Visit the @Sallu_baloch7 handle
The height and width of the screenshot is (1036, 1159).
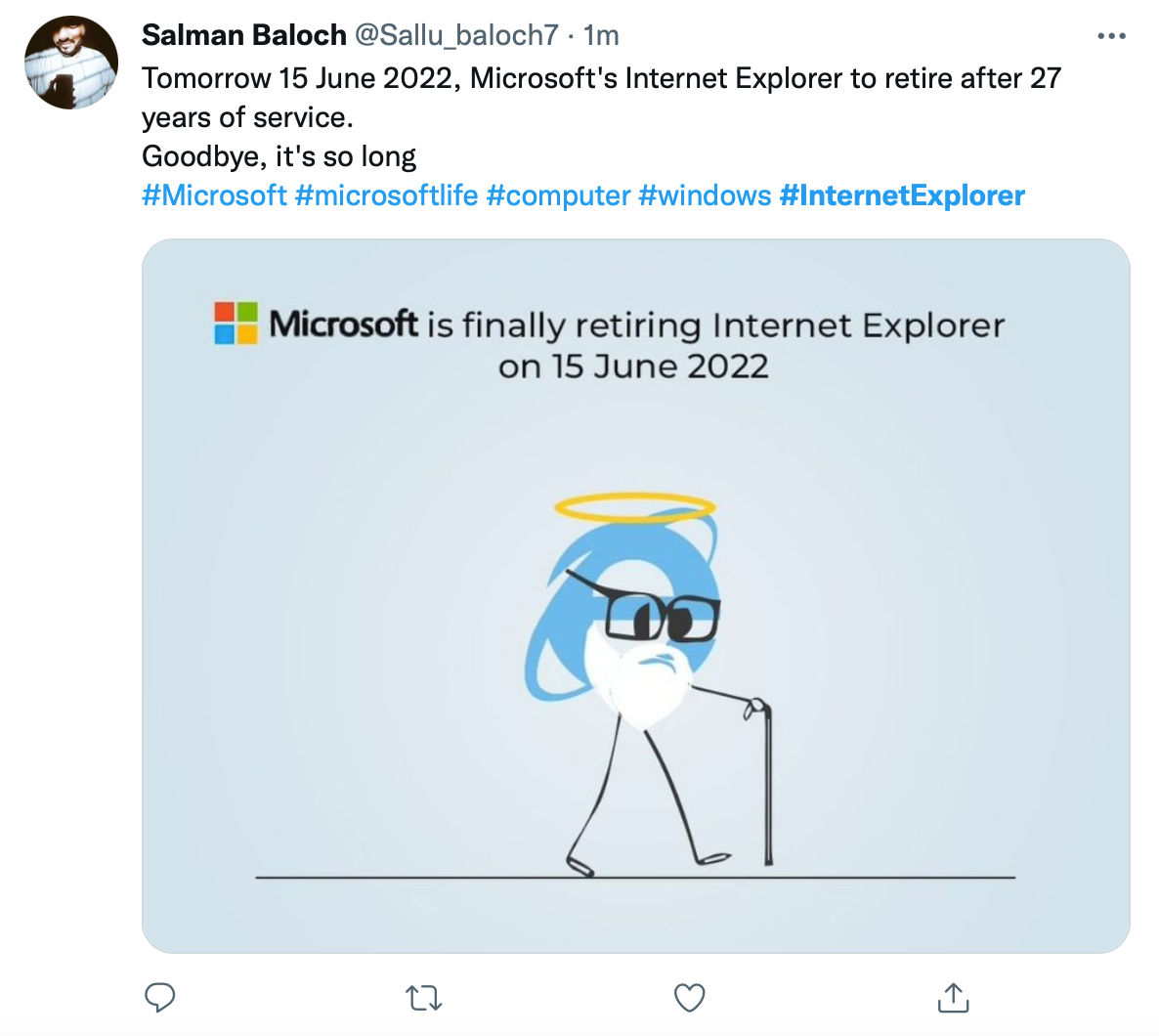click(x=455, y=35)
